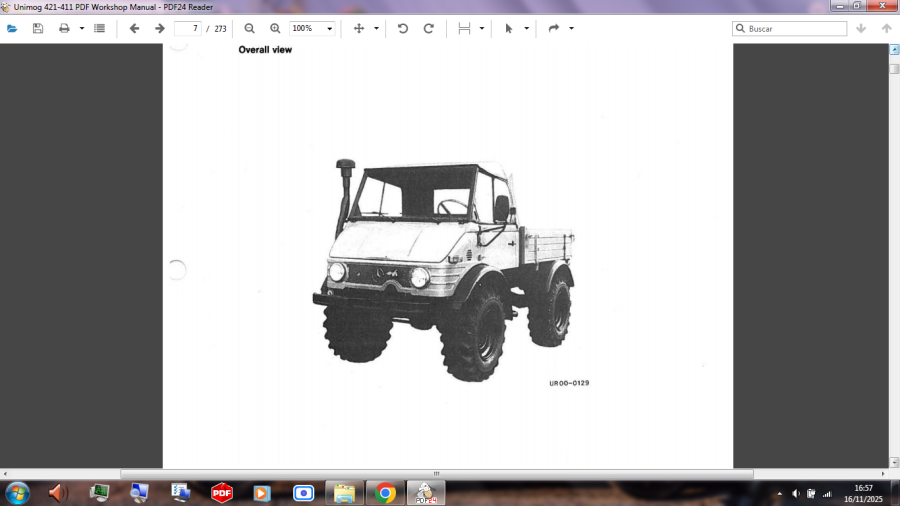Print the document using the printer icon
The height and width of the screenshot is (506, 900).
click(64, 28)
